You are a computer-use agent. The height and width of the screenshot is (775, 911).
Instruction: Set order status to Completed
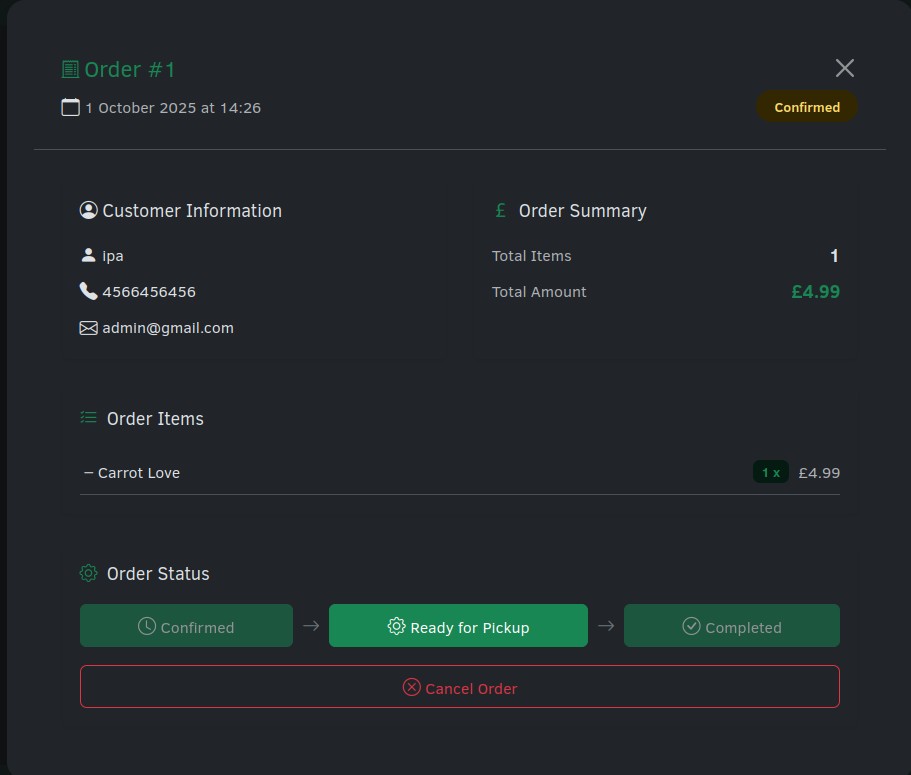(731, 626)
